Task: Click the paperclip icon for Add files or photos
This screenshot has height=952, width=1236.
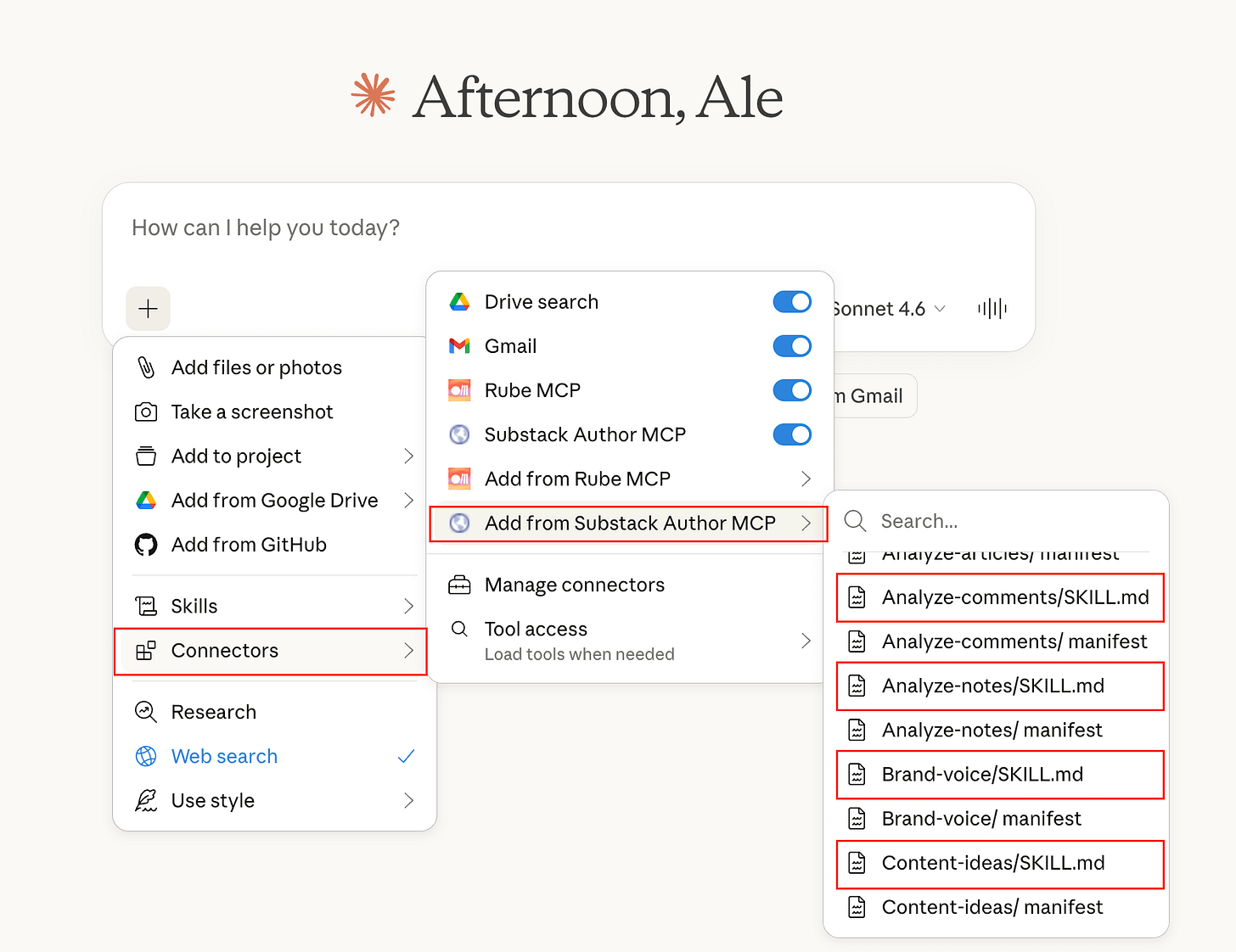Action: [146, 367]
